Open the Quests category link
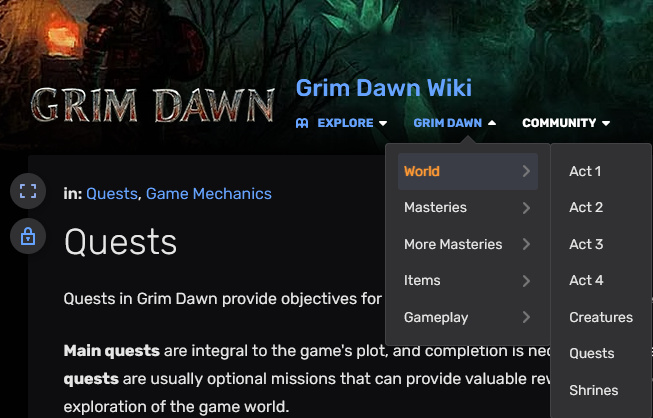This screenshot has height=418, width=653. (x=112, y=194)
